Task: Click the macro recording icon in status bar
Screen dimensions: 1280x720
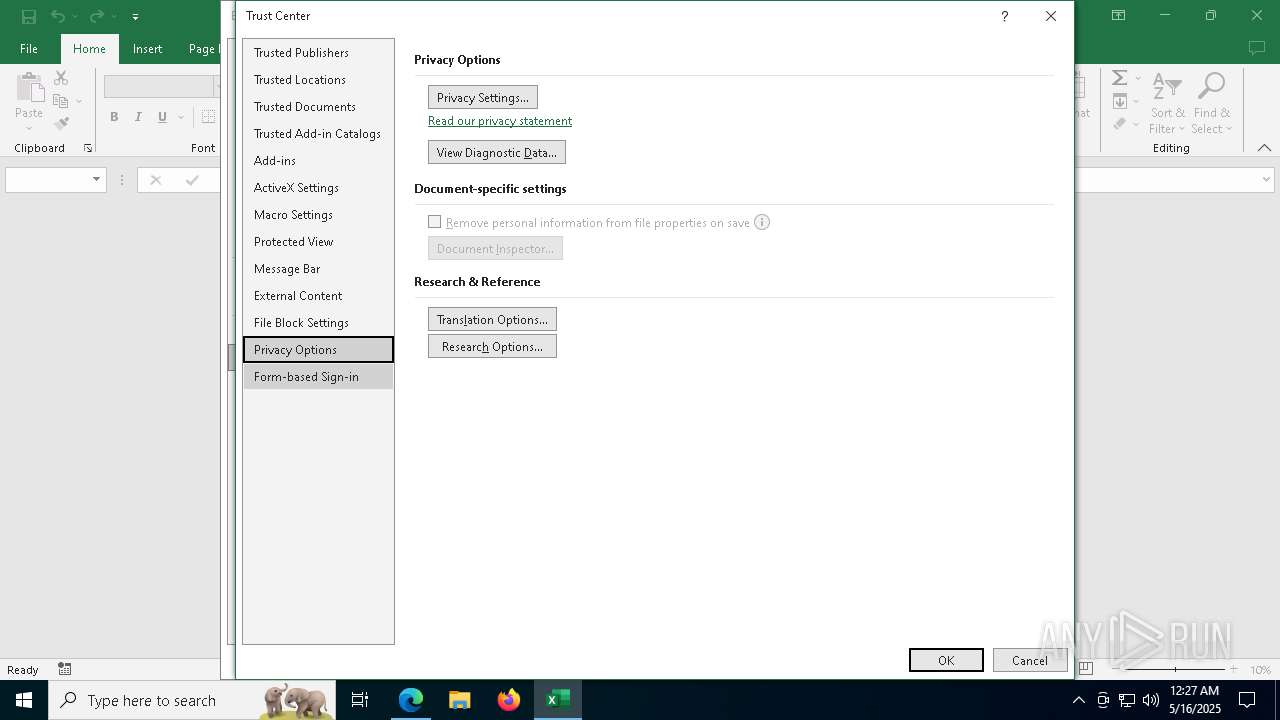Action: point(64,669)
